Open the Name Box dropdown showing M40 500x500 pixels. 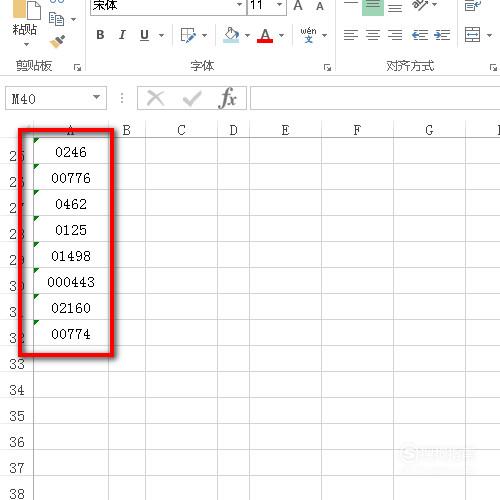[96, 97]
